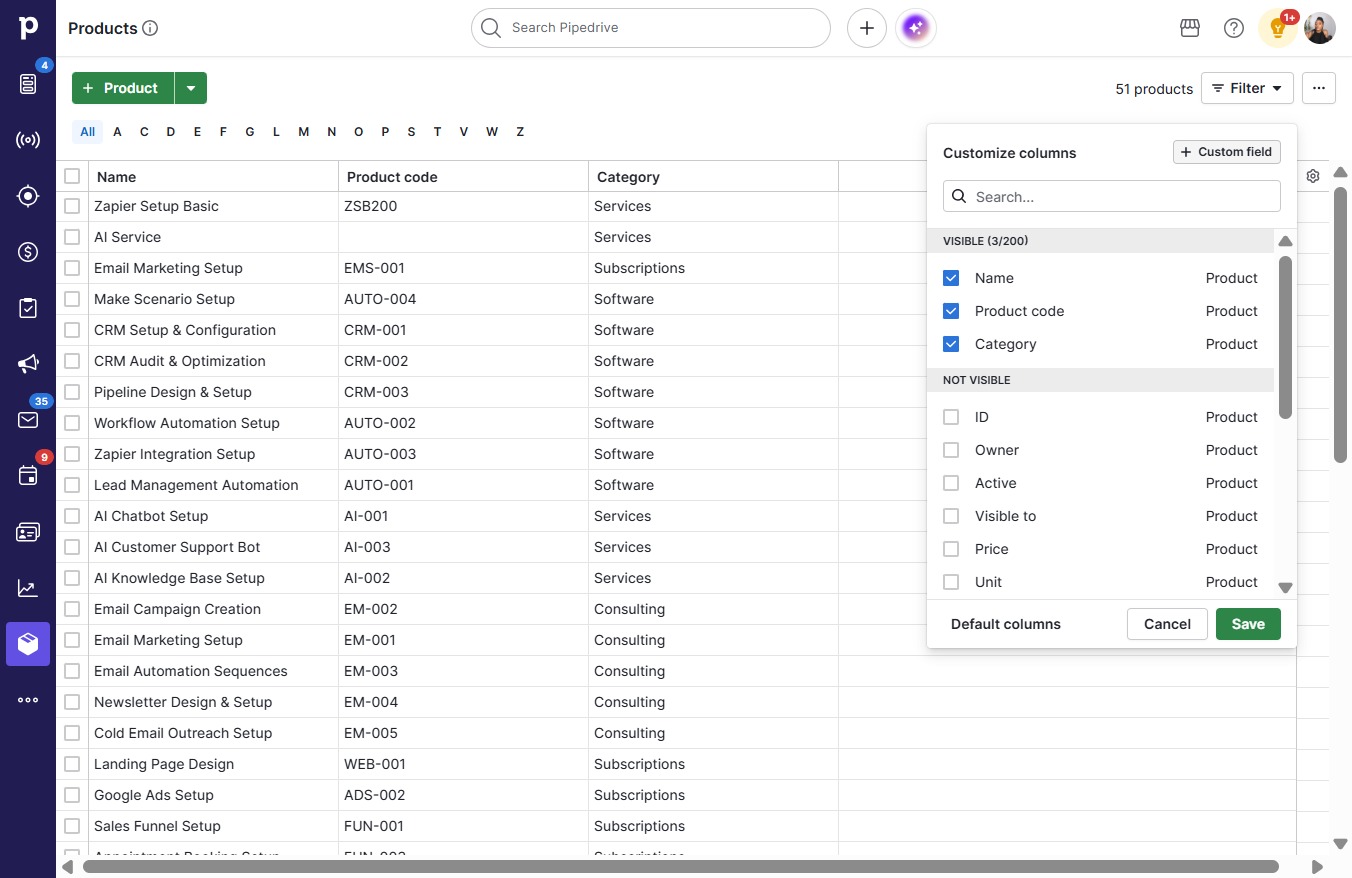Screen dimensions: 1352x878
Task: Click the column list scrollbar thumb
Action: click(x=1285, y=337)
